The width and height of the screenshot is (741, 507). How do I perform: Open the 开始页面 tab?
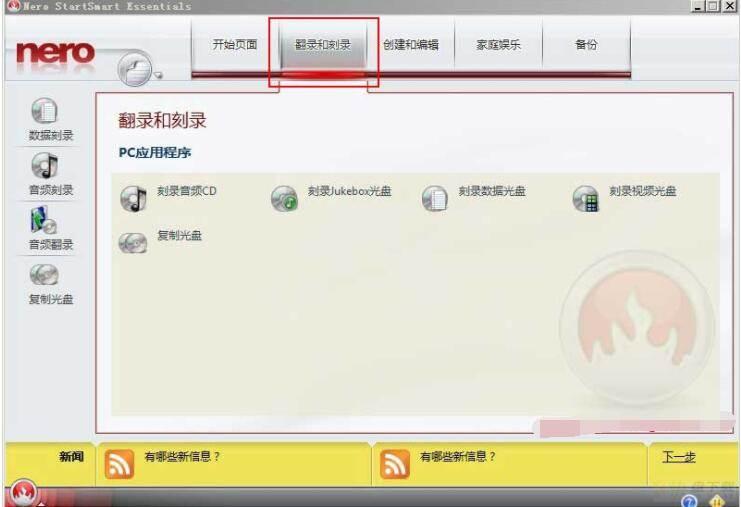234,45
